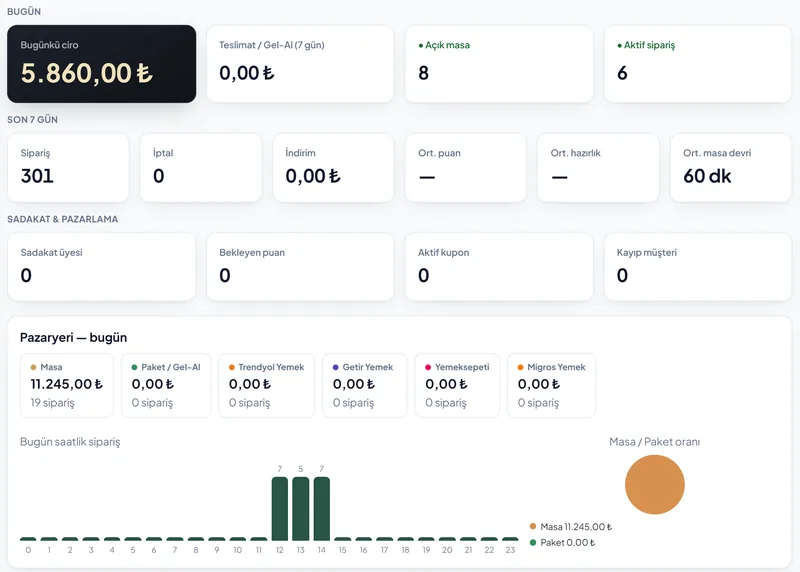Click the green dot beside Aktif sipariş

coord(619,45)
